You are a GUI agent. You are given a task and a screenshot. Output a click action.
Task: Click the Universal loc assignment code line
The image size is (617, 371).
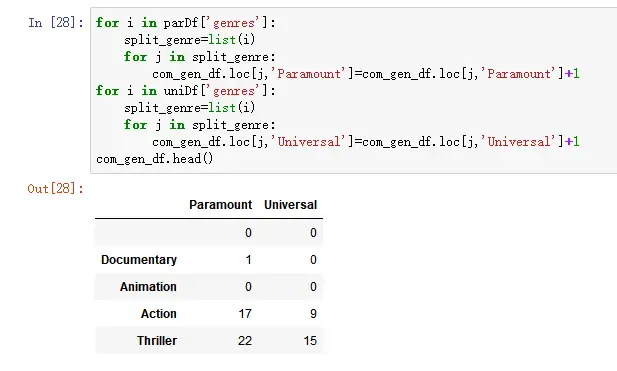tap(366, 142)
